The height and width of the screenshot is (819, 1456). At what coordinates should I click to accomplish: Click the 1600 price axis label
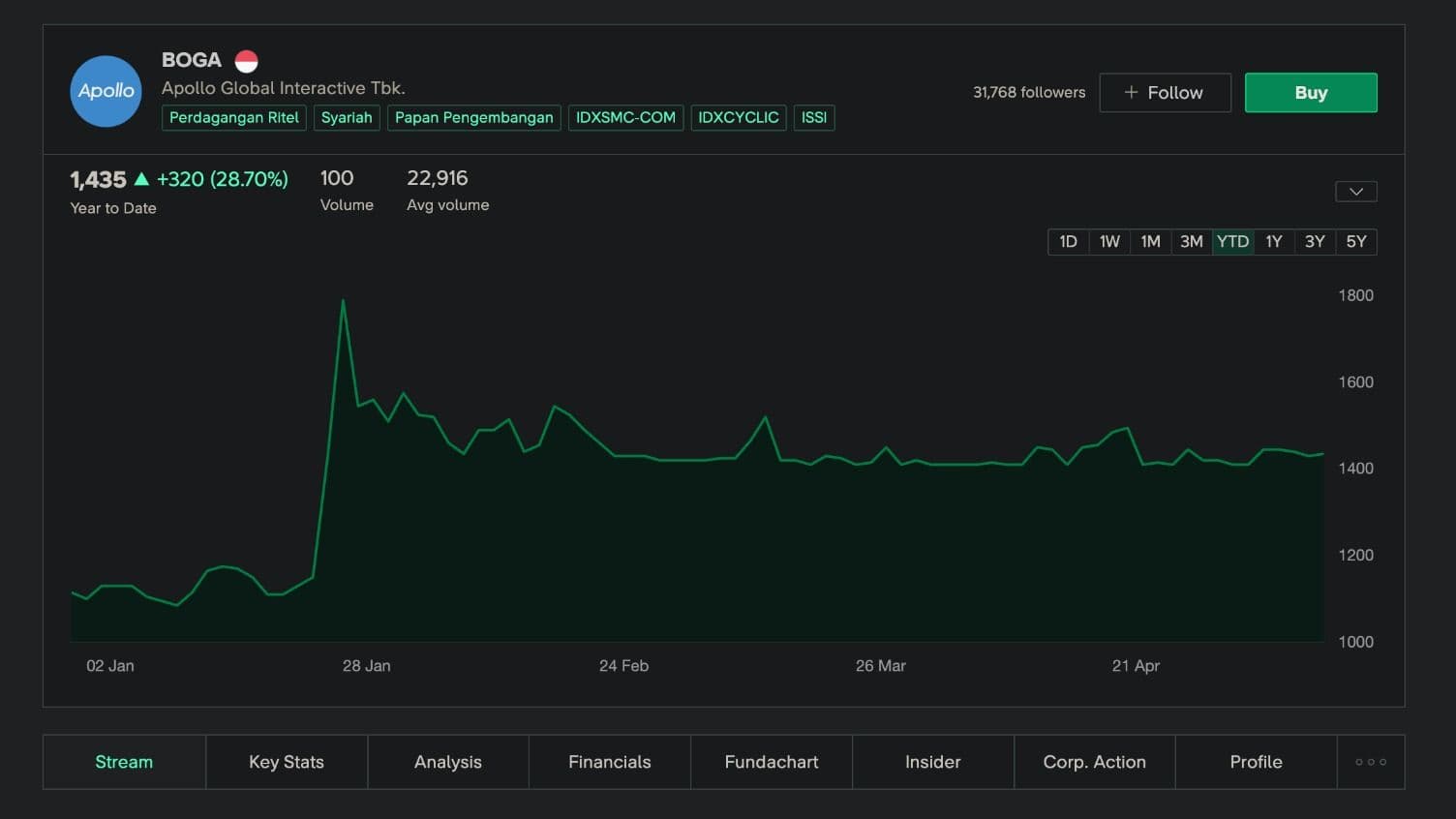1355,382
